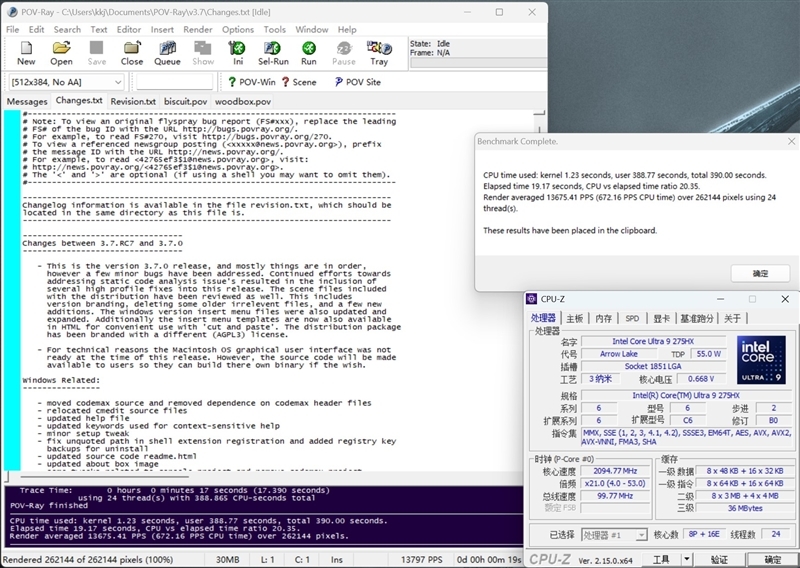Open the Text menu
Screen dimensions: 800x568
98,30
